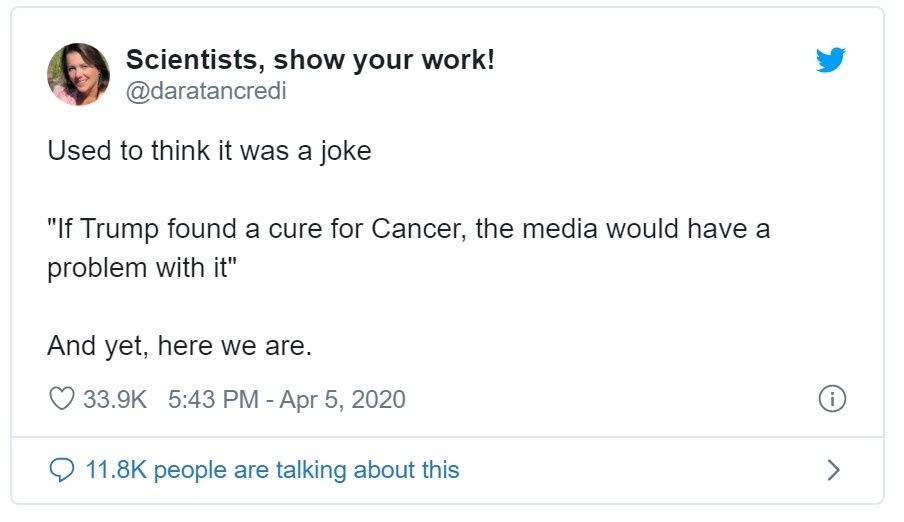Click the 'Used to think it was a joke' line
Viewport: 904px width, 522px height.
(209, 151)
